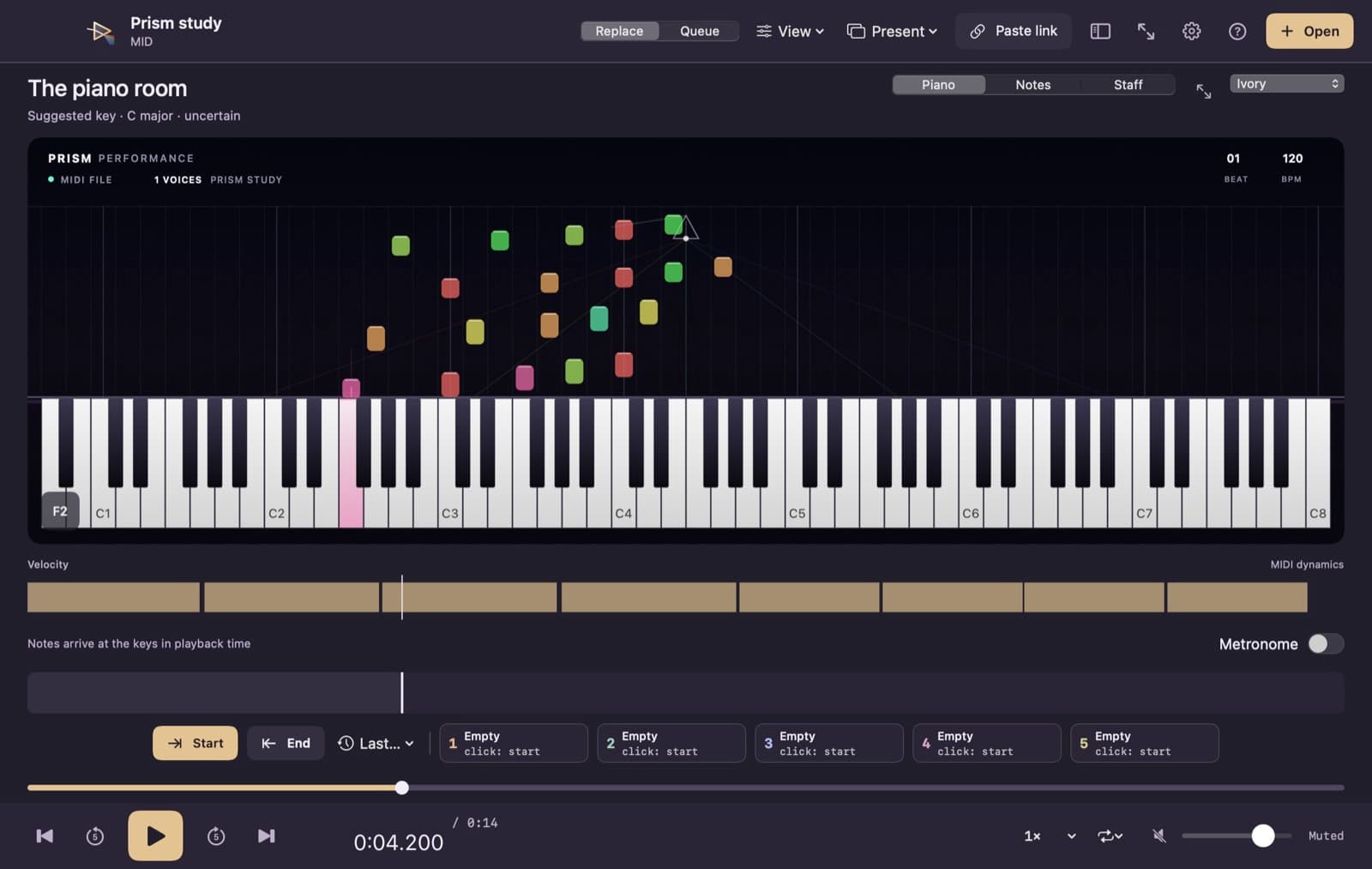Click the loop region timeline bar
This screenshot has height=869, width=1372.
coord(686,692)
